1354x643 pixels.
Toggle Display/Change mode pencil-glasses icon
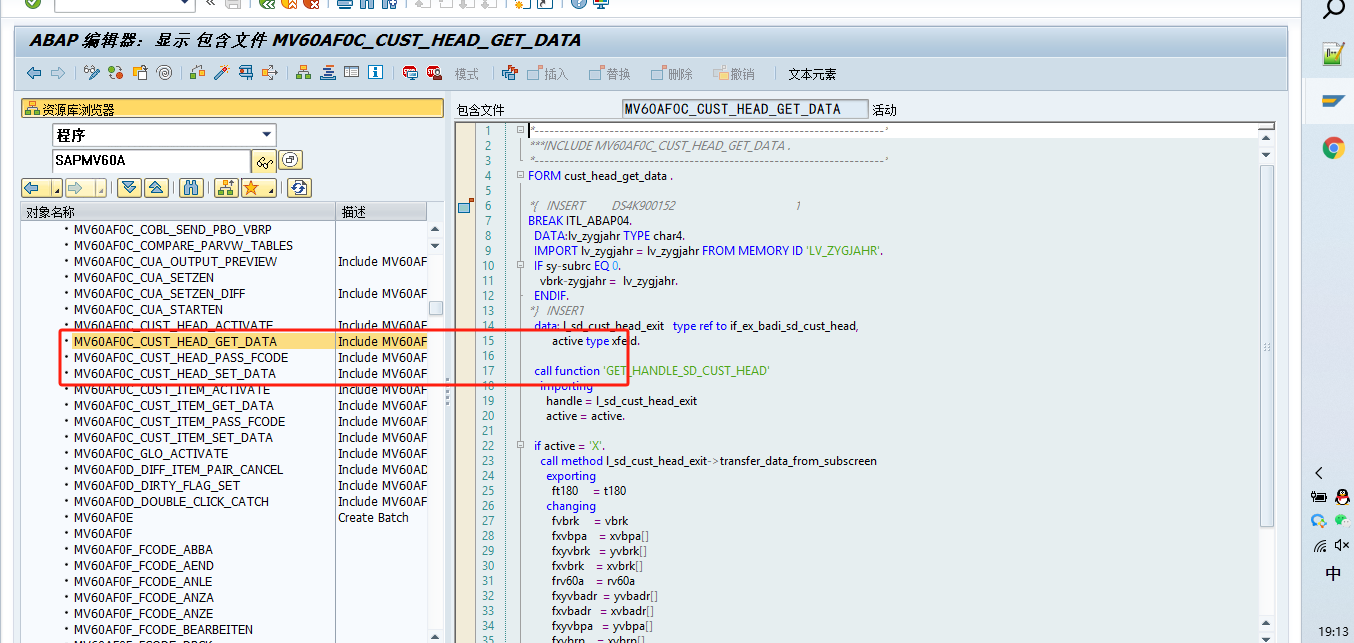[92, 73]
